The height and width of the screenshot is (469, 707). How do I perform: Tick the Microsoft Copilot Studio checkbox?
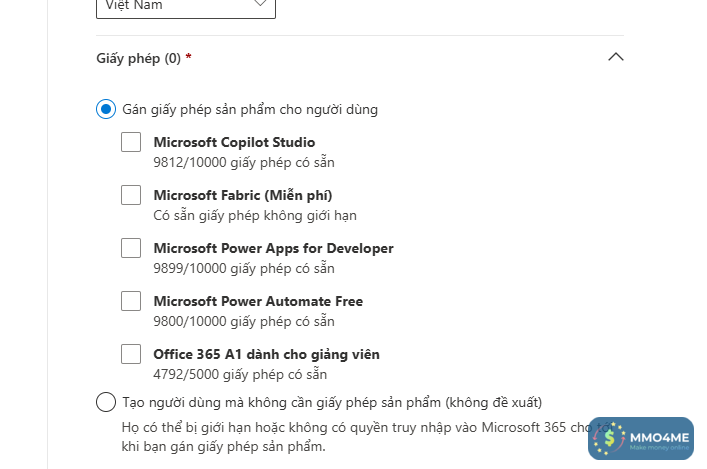click(x=131, y=143)
